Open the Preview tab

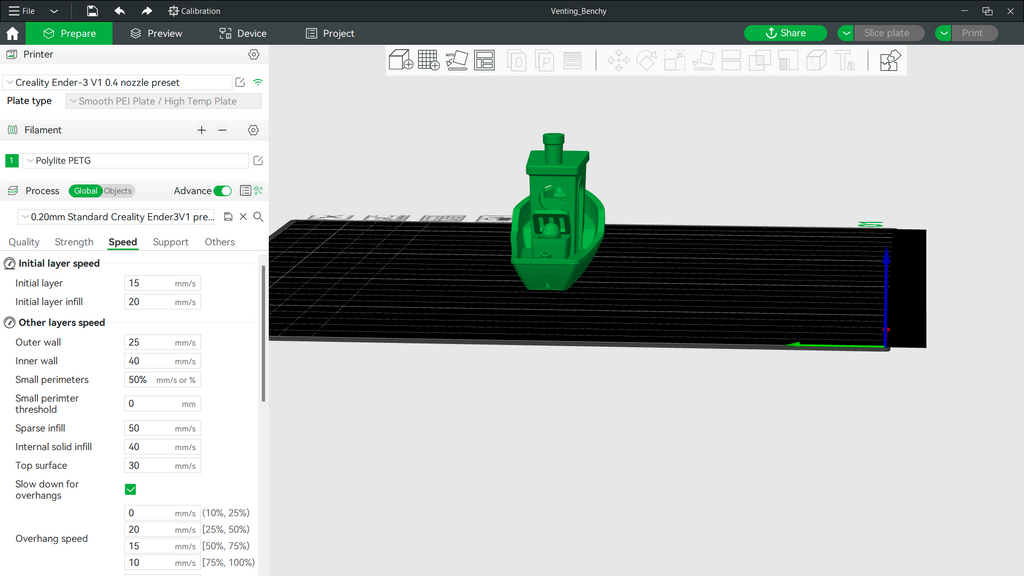(x=156, y=33)
